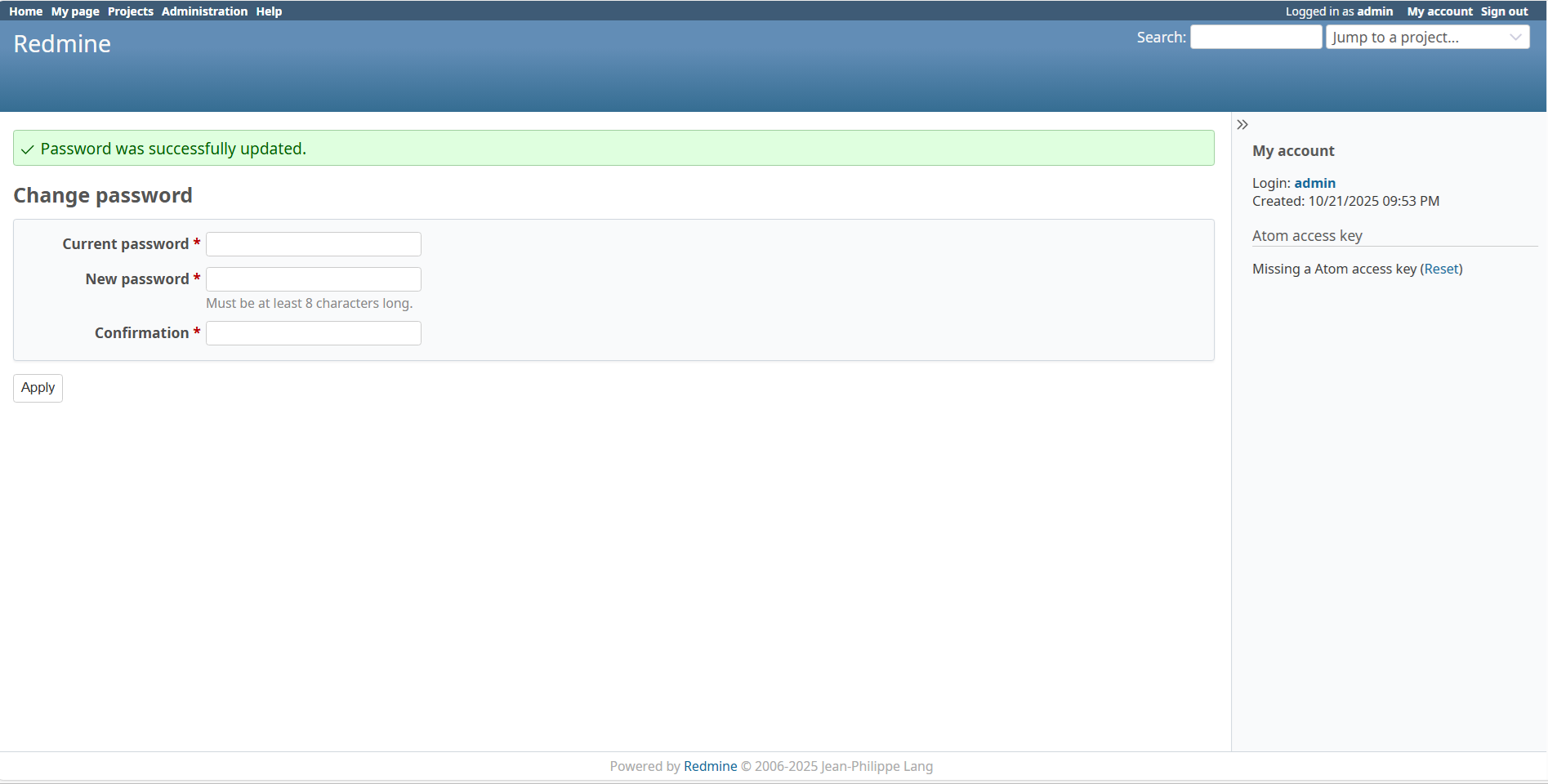Viewport: 1548px width, 784px height.
Task: Sign out of the admin session
Action: pos(1504,11)
